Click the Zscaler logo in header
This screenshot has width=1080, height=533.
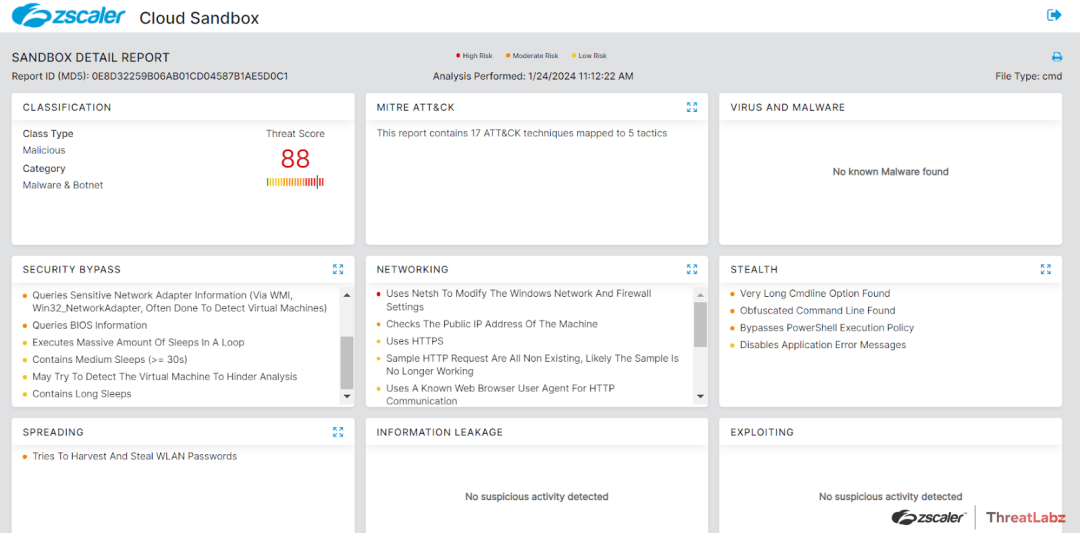coord(69,17)
